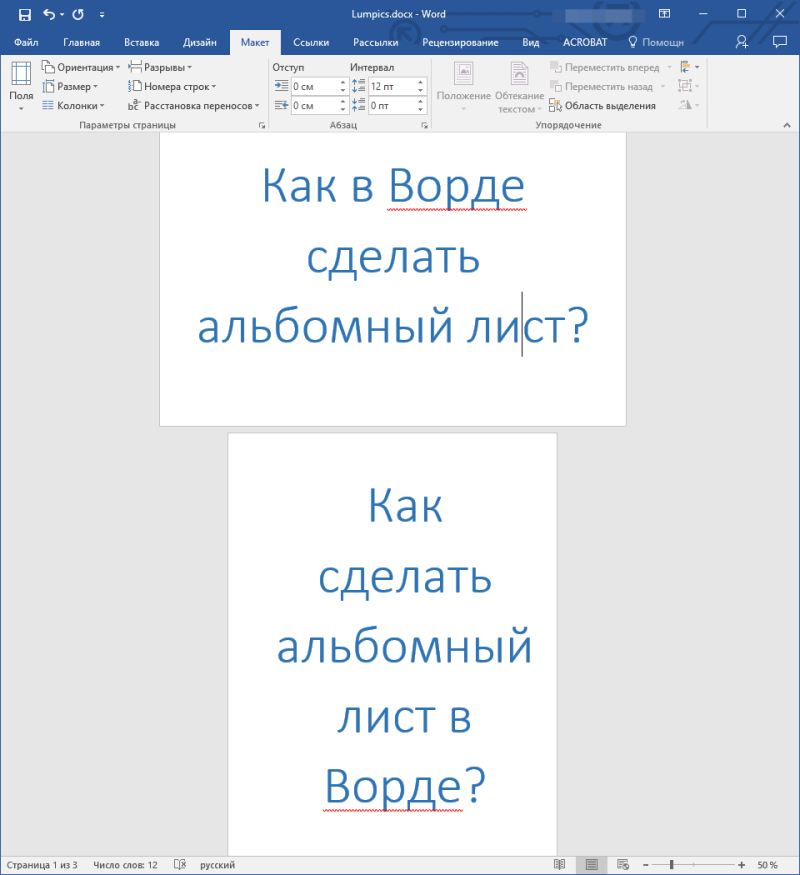The image size is (800, 875).
Task: Click the left indent field showing 0 см
Action: (316, 86)
